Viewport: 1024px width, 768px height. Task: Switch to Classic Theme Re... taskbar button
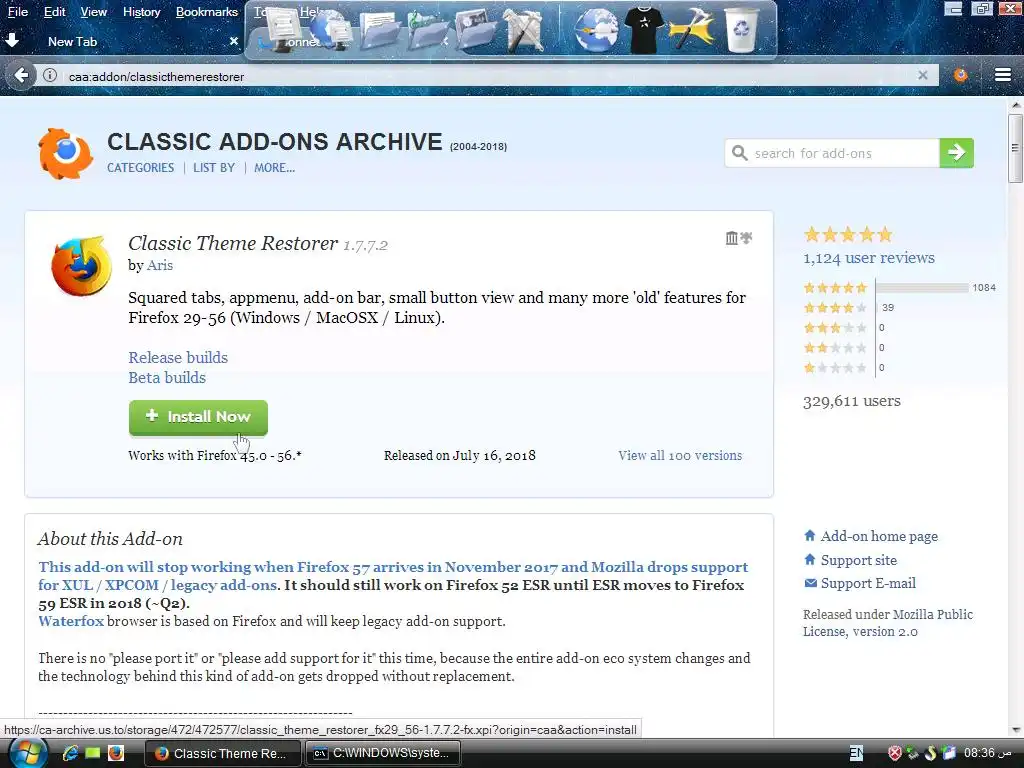[222, 753]
